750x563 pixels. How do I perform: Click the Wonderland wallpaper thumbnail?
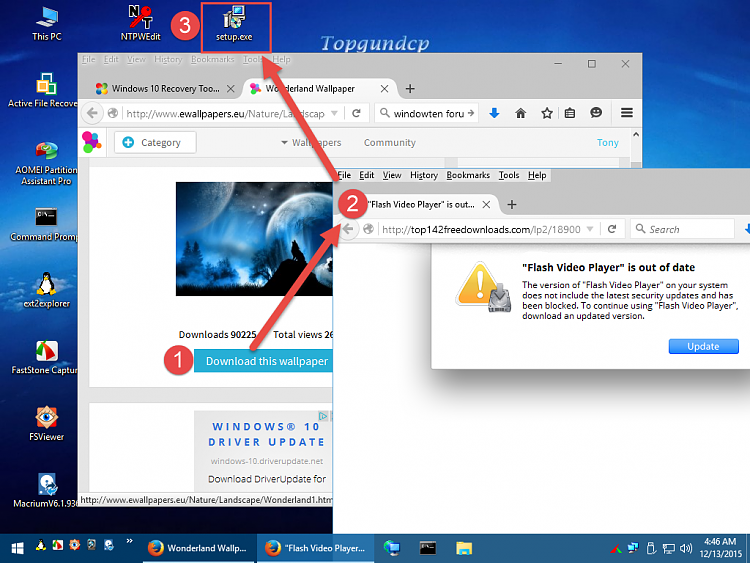(x=254, y=239)
